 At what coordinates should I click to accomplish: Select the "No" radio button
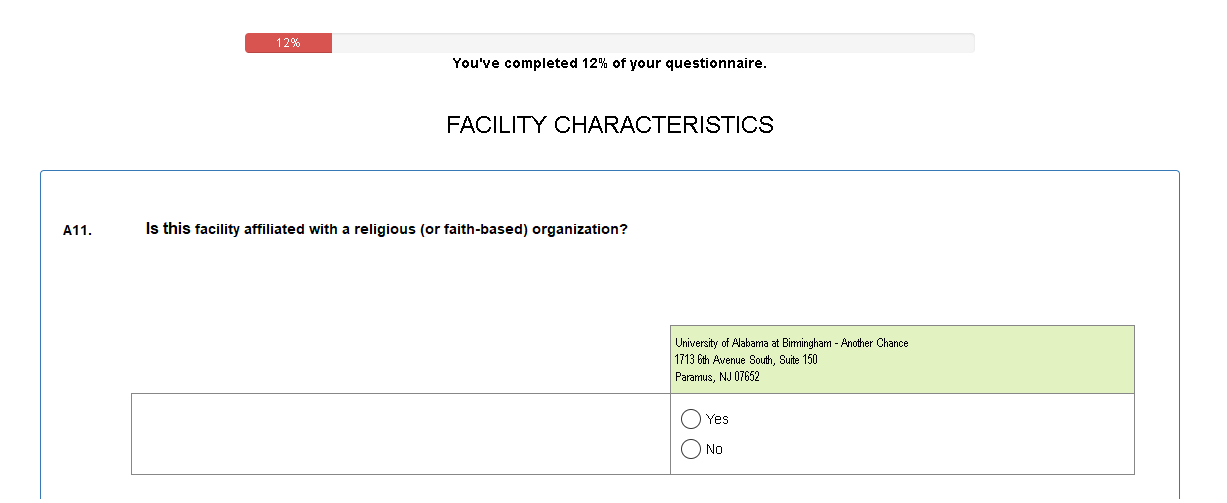(690, 449)
